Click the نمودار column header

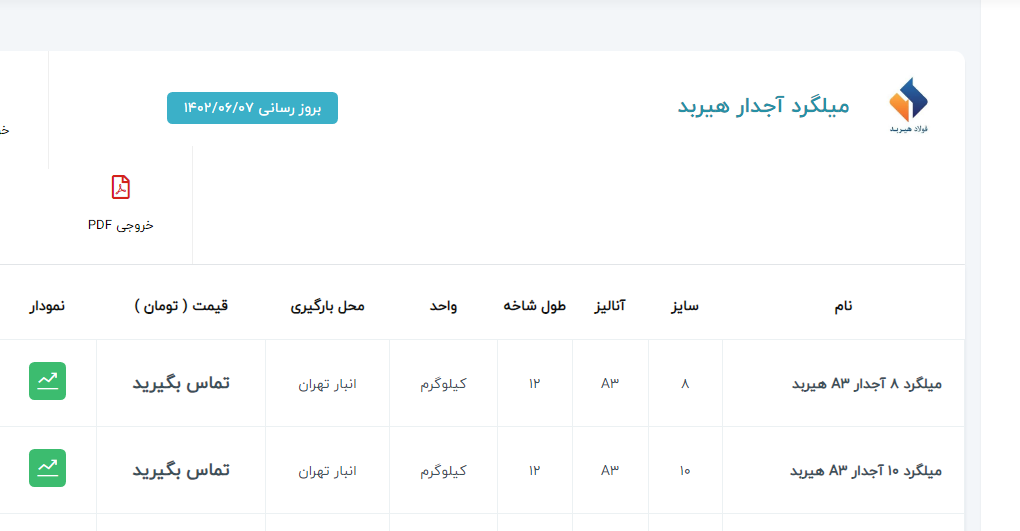[x=47, y=306]
